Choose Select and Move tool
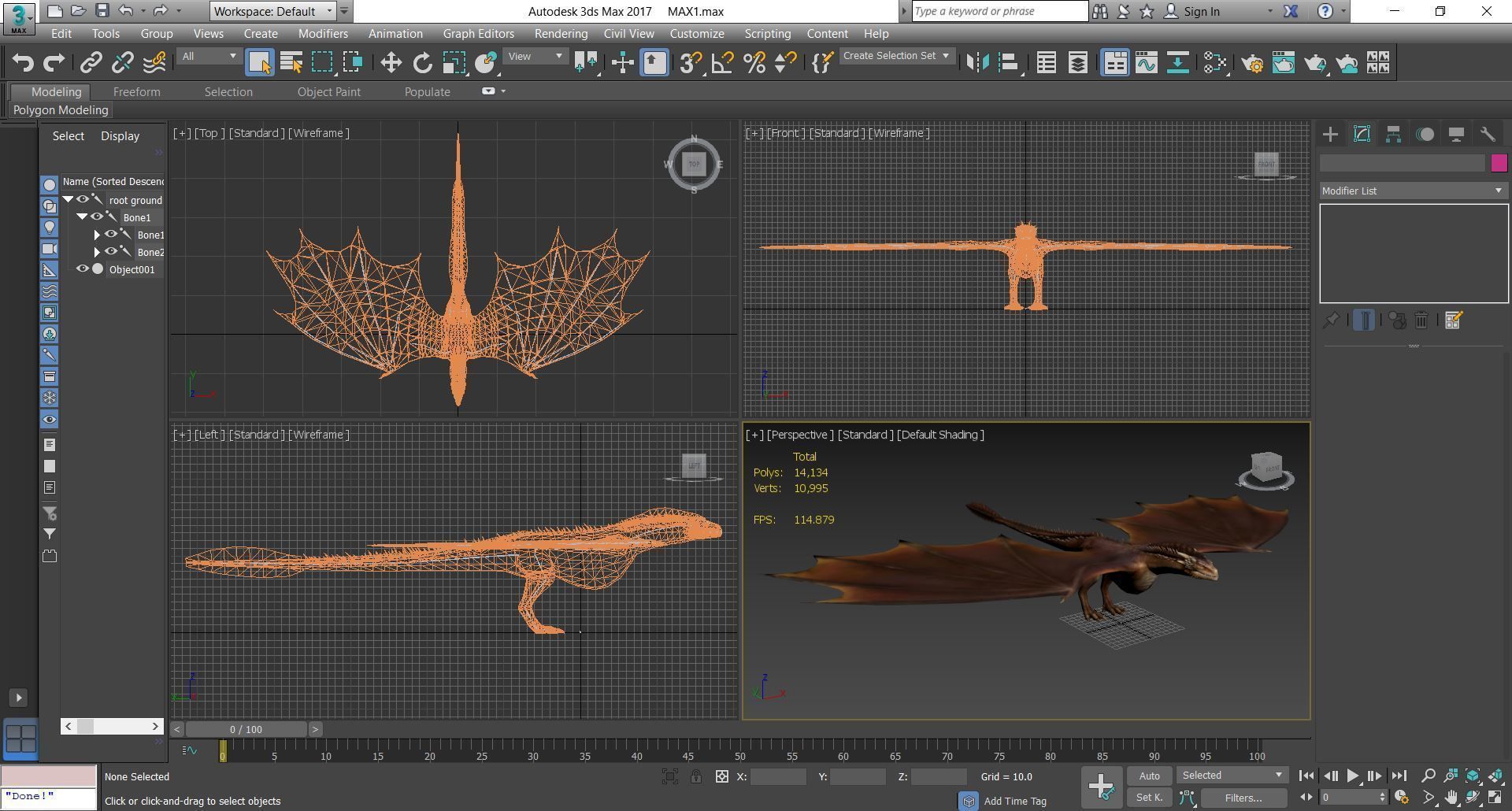Image resolution: width=1512 pixels, height=811 pixels. (391, 62)
